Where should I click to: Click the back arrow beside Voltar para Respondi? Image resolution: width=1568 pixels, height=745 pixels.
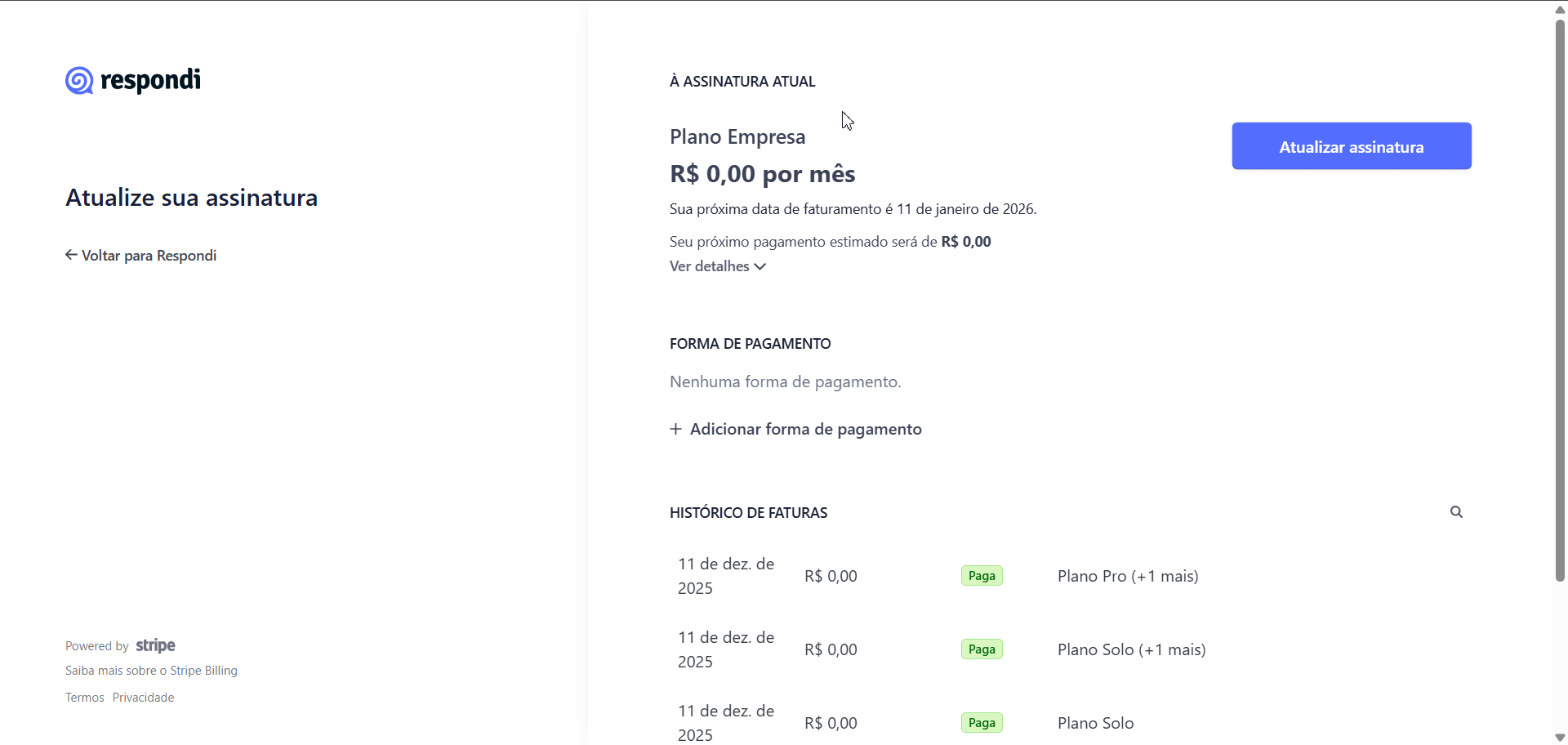(71, 255)
